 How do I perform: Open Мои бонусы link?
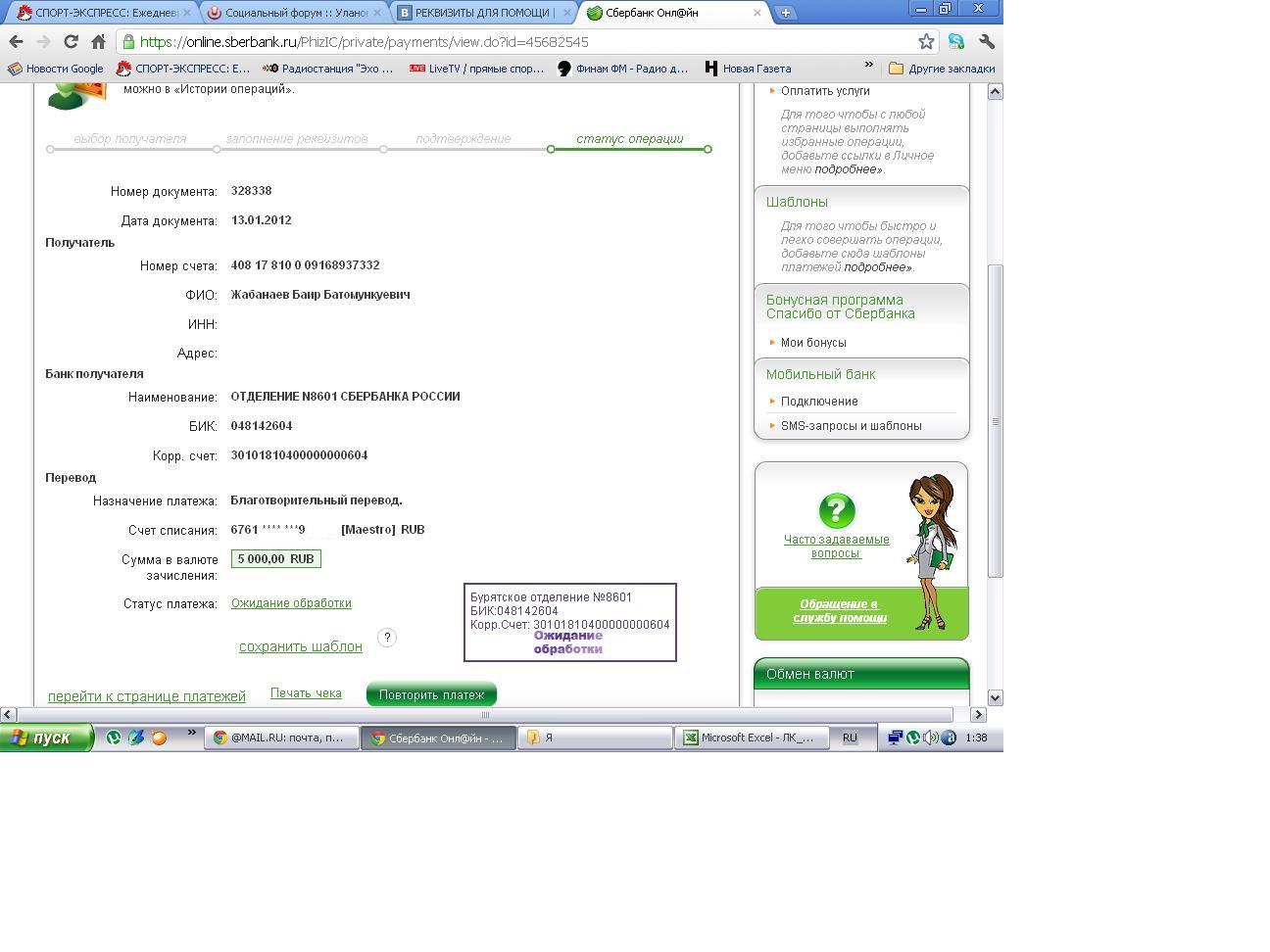pyautogui.click(x=813, y=343)
